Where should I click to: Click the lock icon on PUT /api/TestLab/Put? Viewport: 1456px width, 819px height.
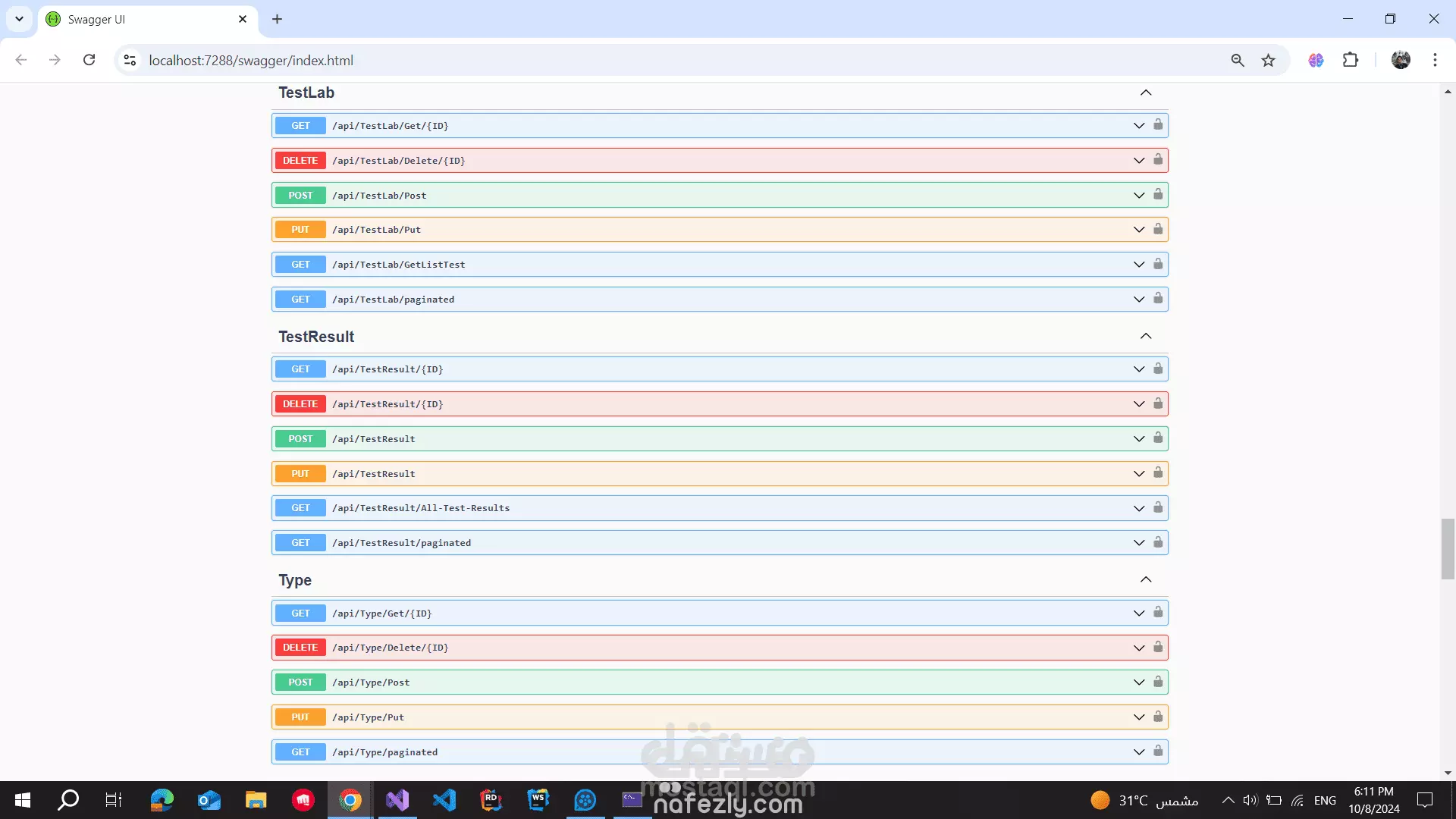point(1158,228)
